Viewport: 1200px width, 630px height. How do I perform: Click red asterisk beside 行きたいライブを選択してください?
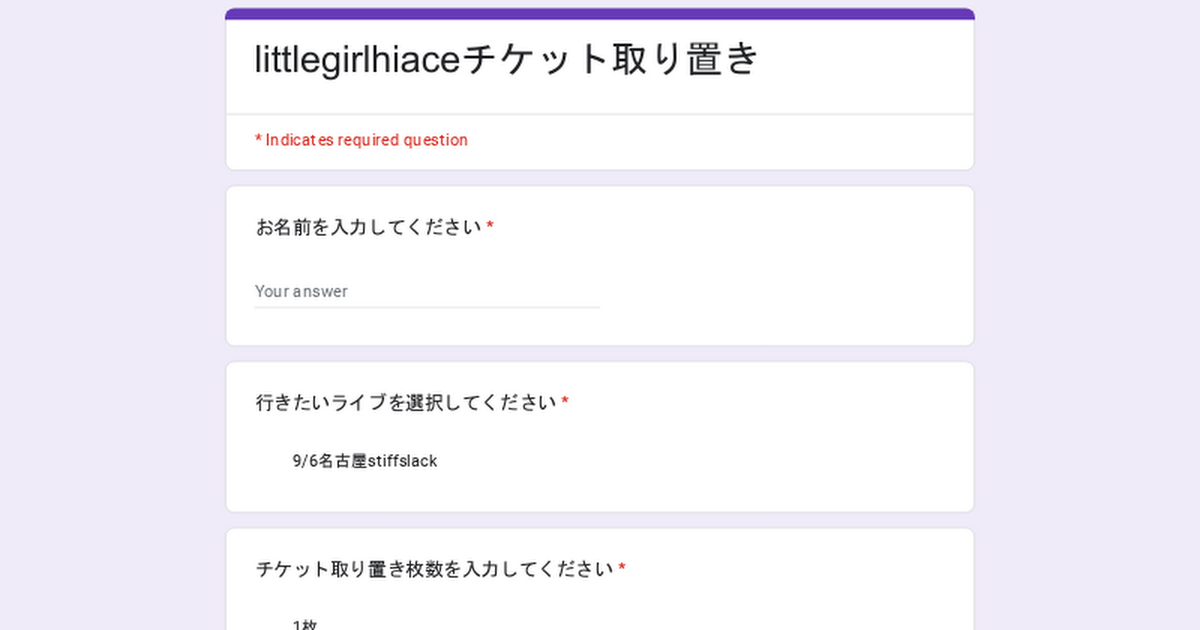(565, 402)
